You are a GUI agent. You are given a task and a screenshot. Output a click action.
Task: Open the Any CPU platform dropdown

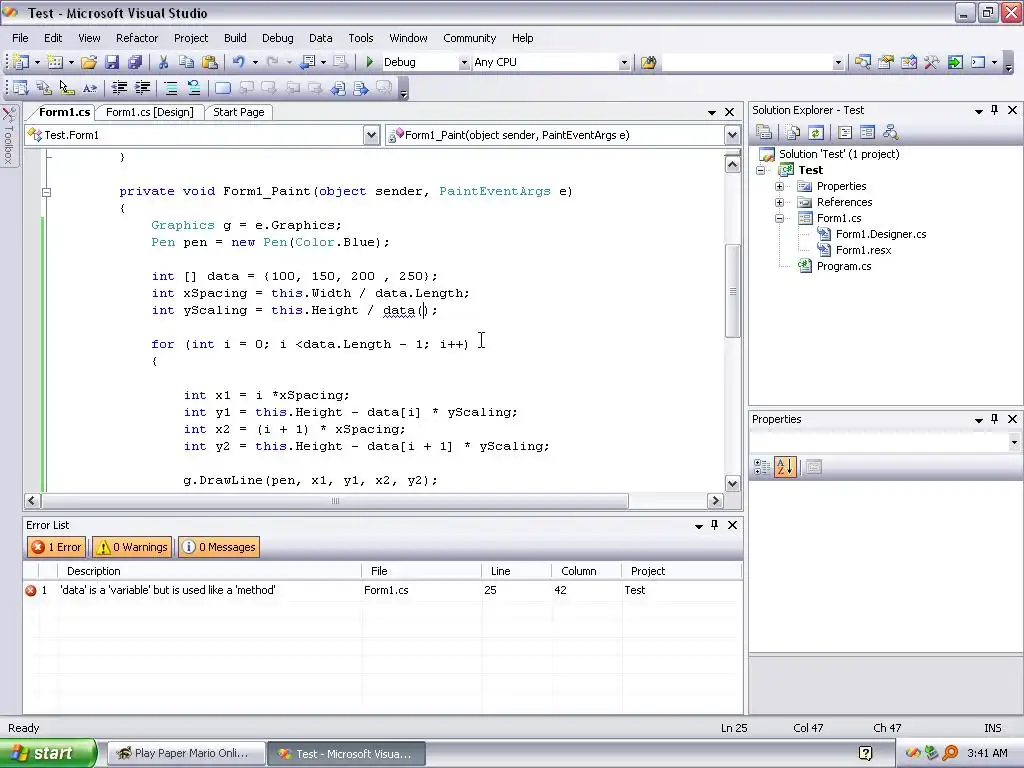tap(624, 62)
